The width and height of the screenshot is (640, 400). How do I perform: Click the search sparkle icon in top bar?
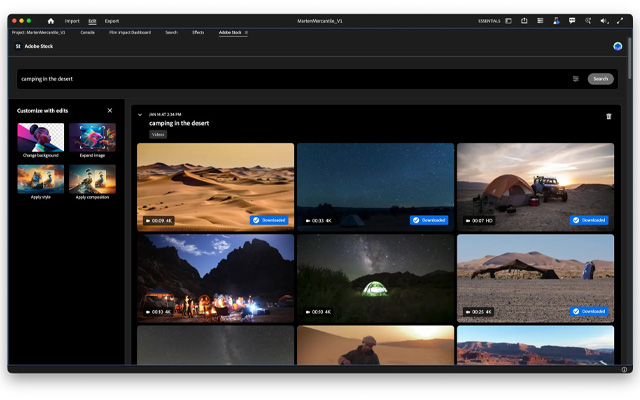pos(588,20)
